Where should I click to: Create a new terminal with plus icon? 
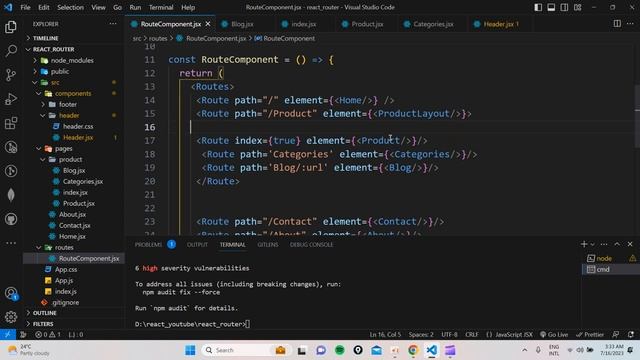point(584,244)
